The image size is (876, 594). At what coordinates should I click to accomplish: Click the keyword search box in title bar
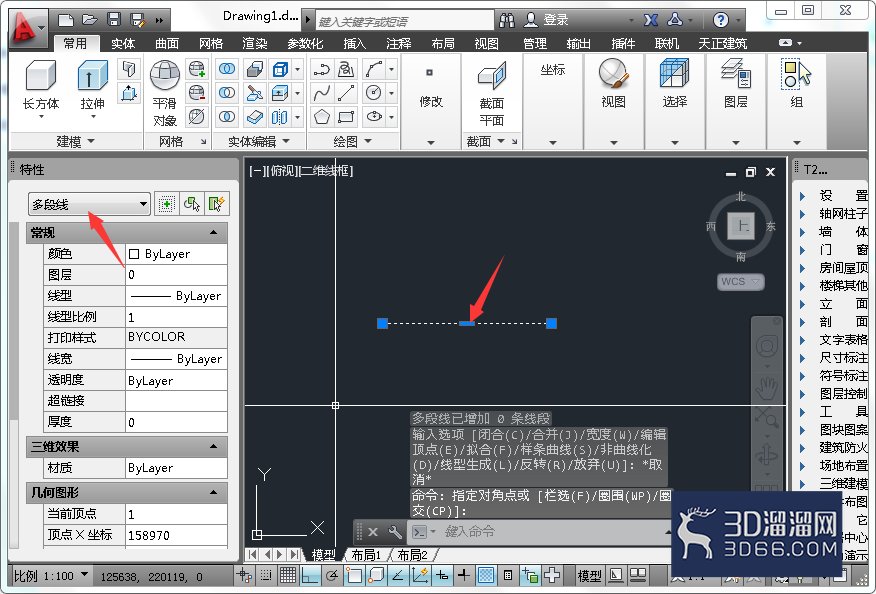[404, 21]
